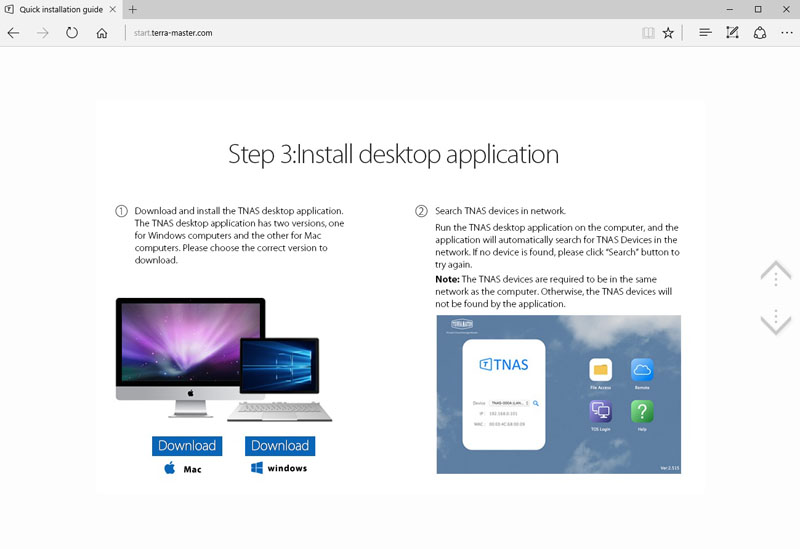Click the search magnifier in TNAS panel
800x549 pixels.
point(536,403)
